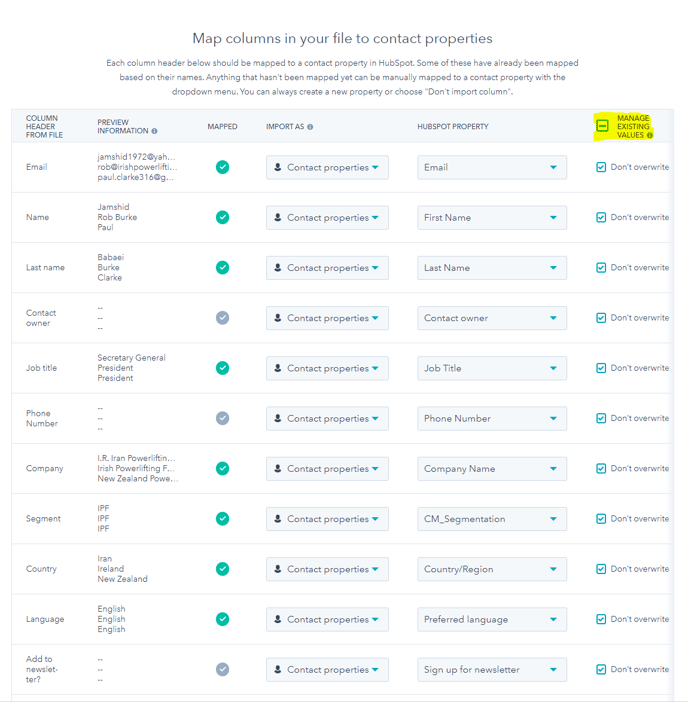The width and height of the screenshot is (688, 702).
Task: Open the First Name property dropdown
Action: [x=491, y=217]
